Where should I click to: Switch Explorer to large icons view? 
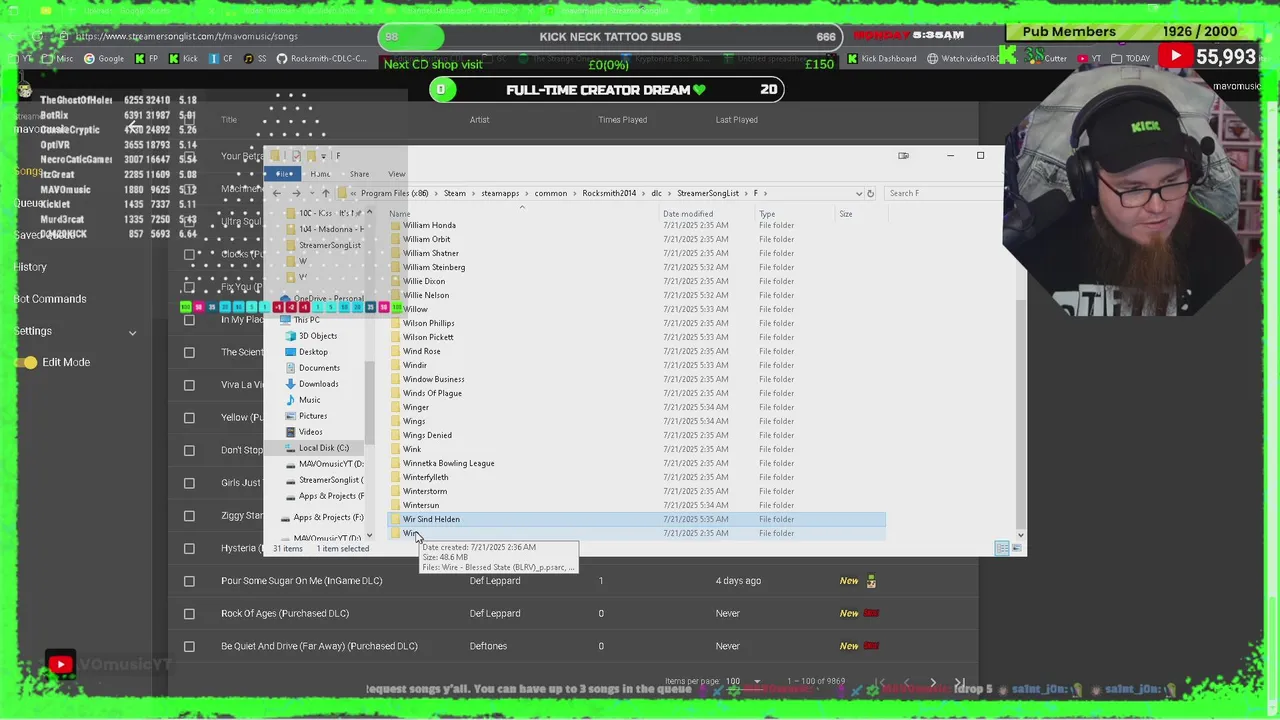[x=1017, y=548]
